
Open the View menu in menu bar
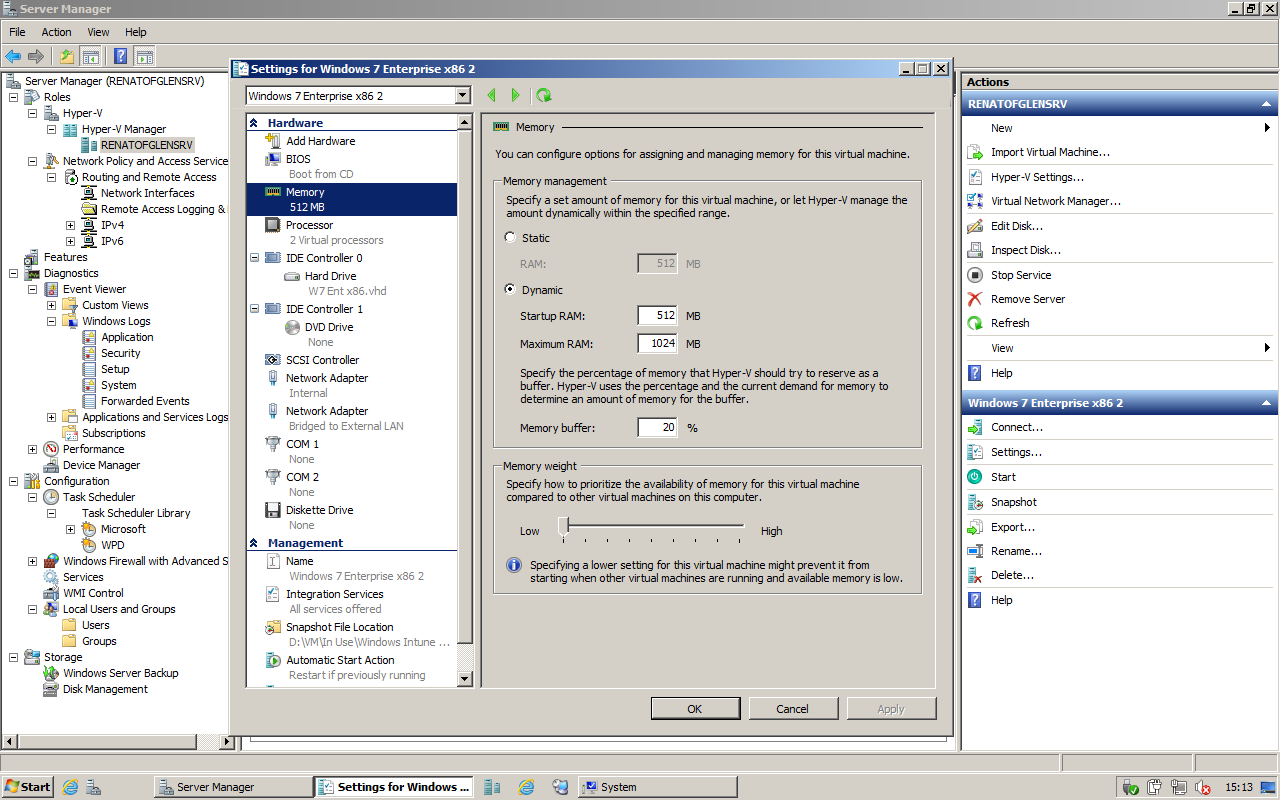tap(98, 32)
